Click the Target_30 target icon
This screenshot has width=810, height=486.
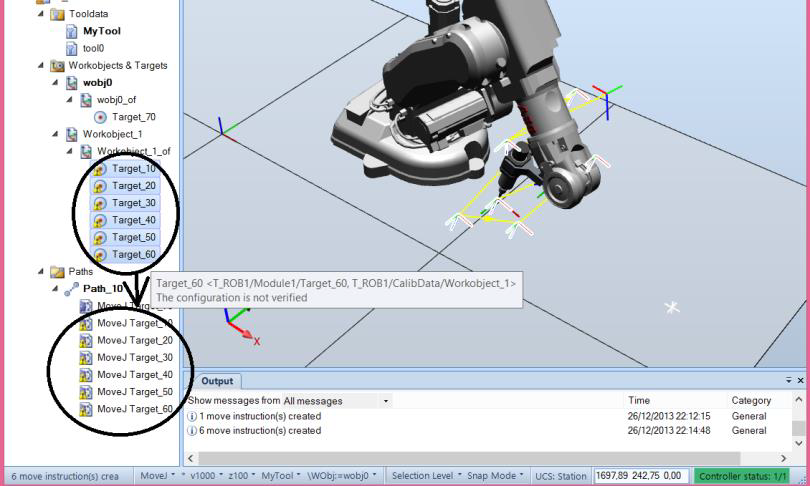(x=100, y=203)
